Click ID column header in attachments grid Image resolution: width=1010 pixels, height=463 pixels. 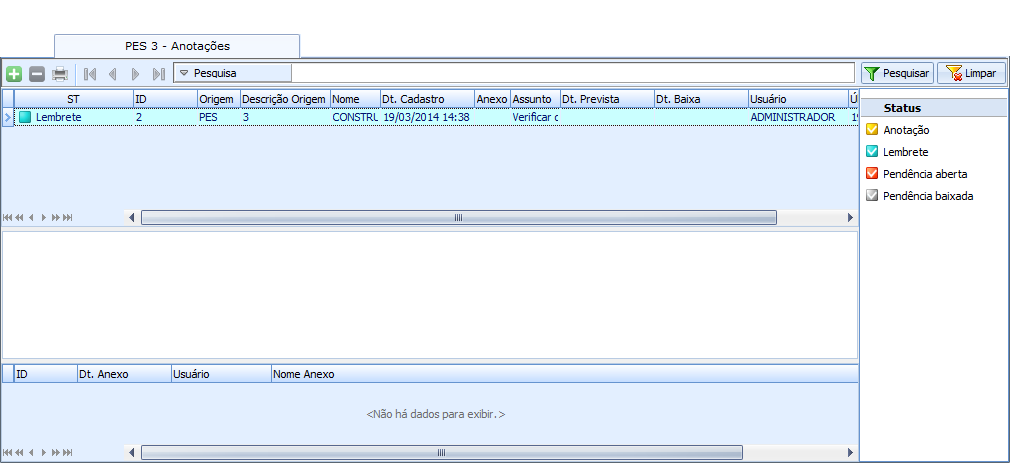pos(46,374)
